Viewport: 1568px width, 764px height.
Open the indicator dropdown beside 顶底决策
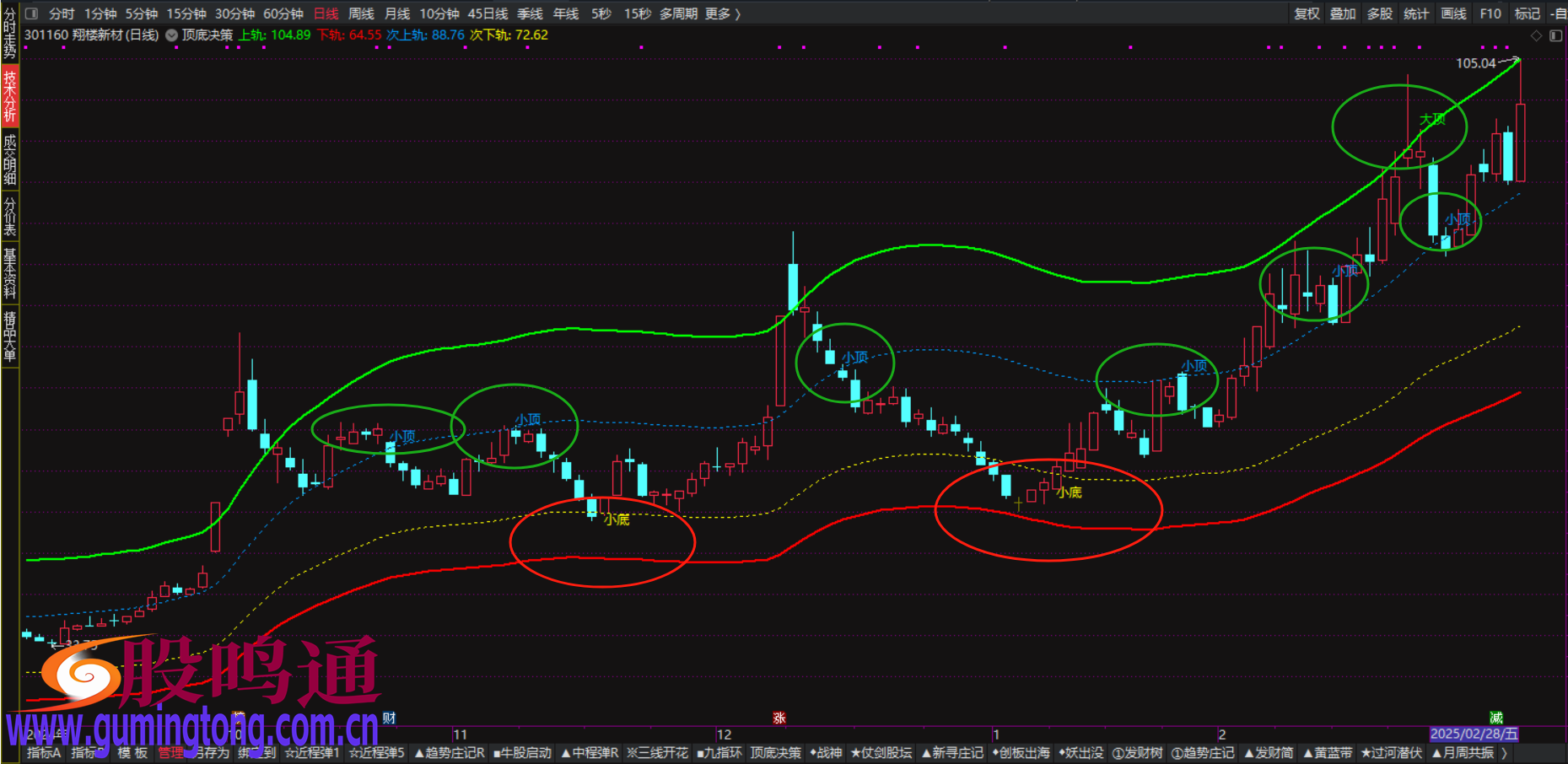click(171, 35)
